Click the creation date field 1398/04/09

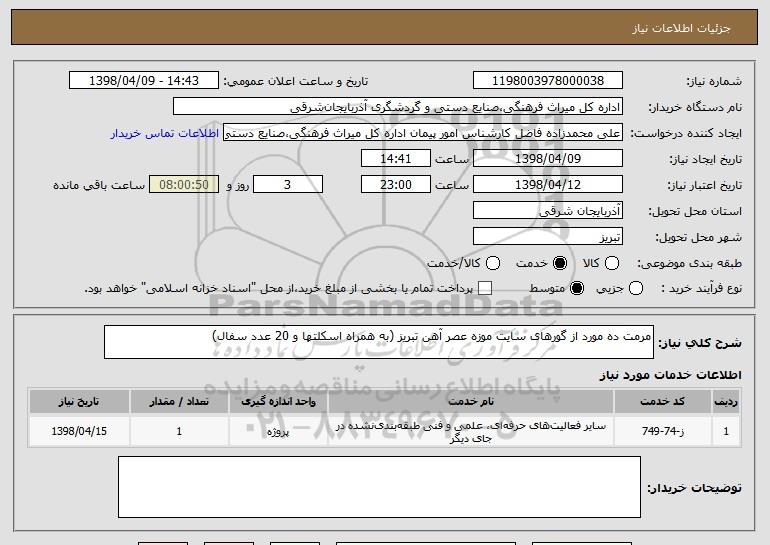coord(548,159)
